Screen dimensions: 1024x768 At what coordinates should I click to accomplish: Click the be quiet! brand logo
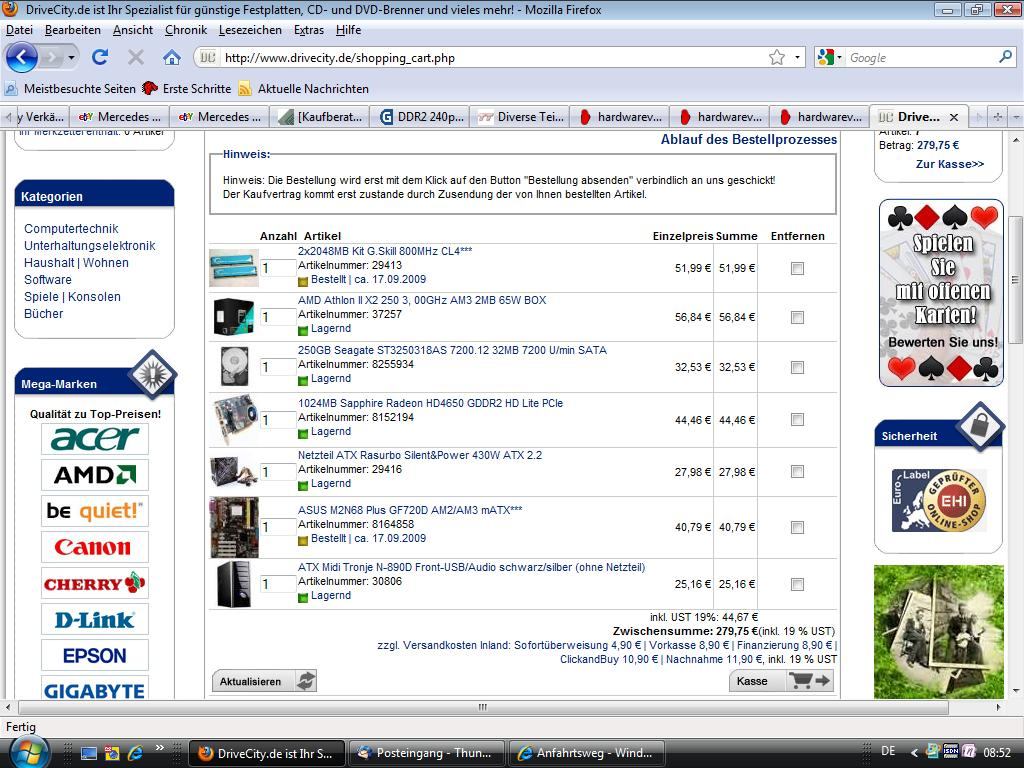95,511
